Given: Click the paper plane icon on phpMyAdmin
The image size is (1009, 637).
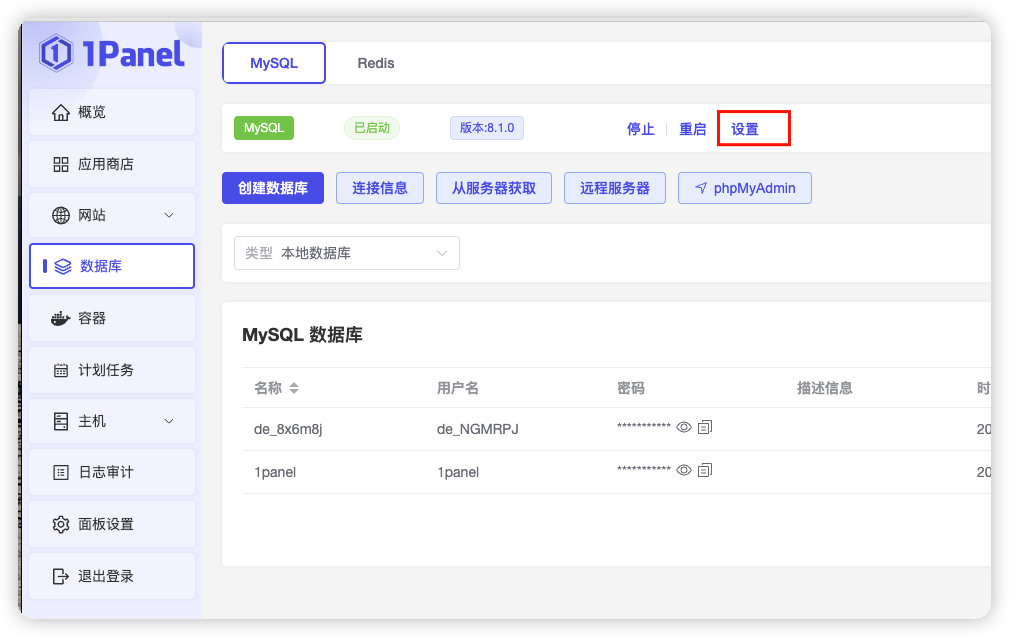Looking at the screenshot, I should point(701,188).
